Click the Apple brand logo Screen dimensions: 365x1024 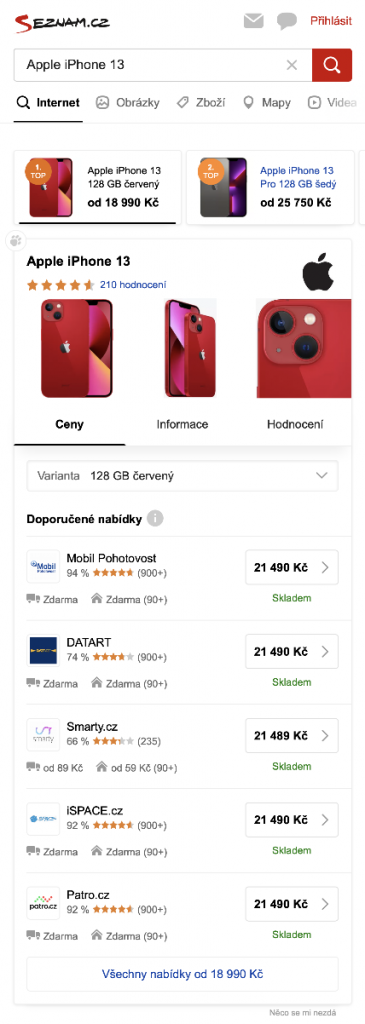[317, 273]
